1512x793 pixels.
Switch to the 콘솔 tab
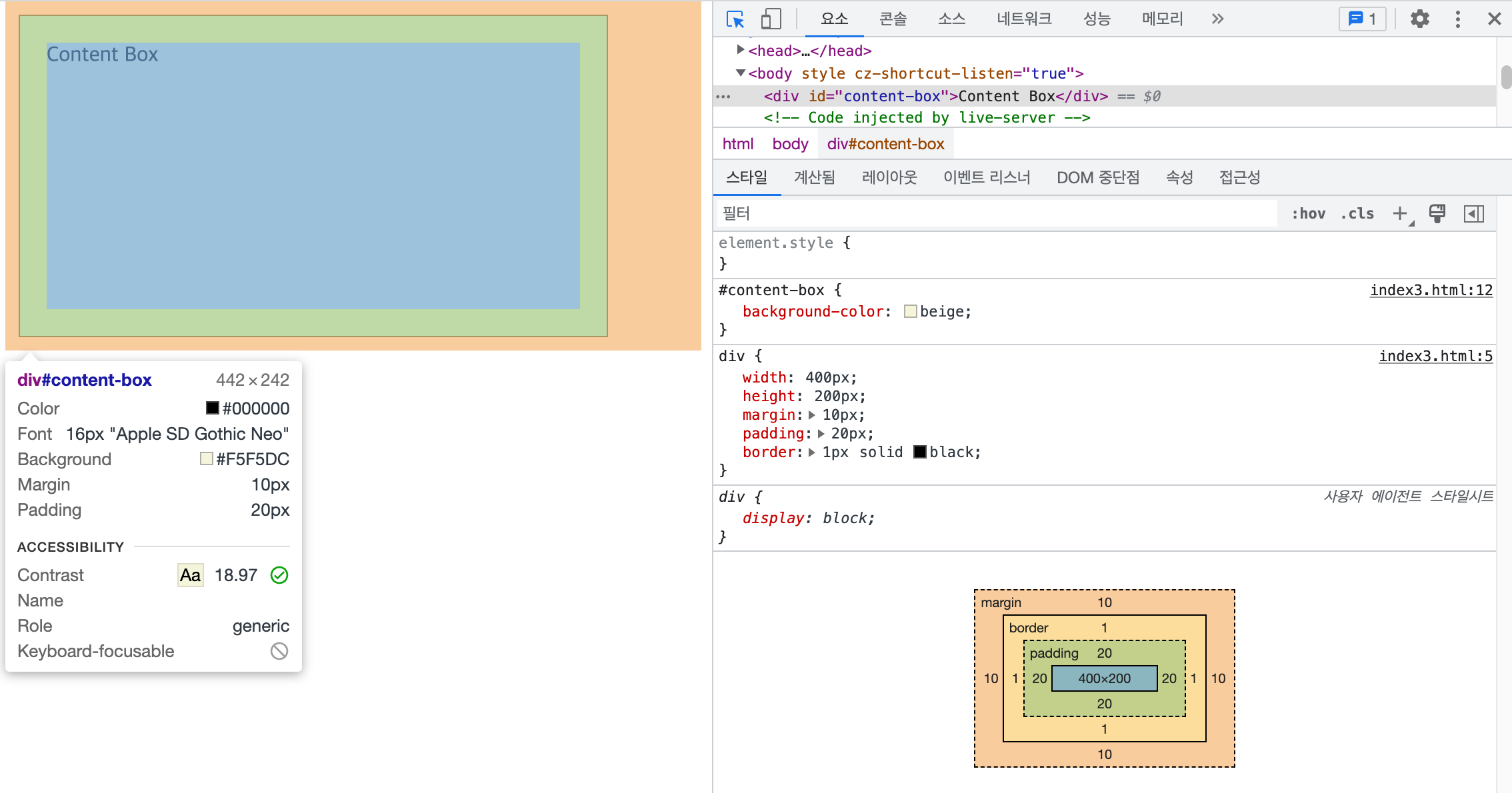pyautogui.click(x=893, y=19)
